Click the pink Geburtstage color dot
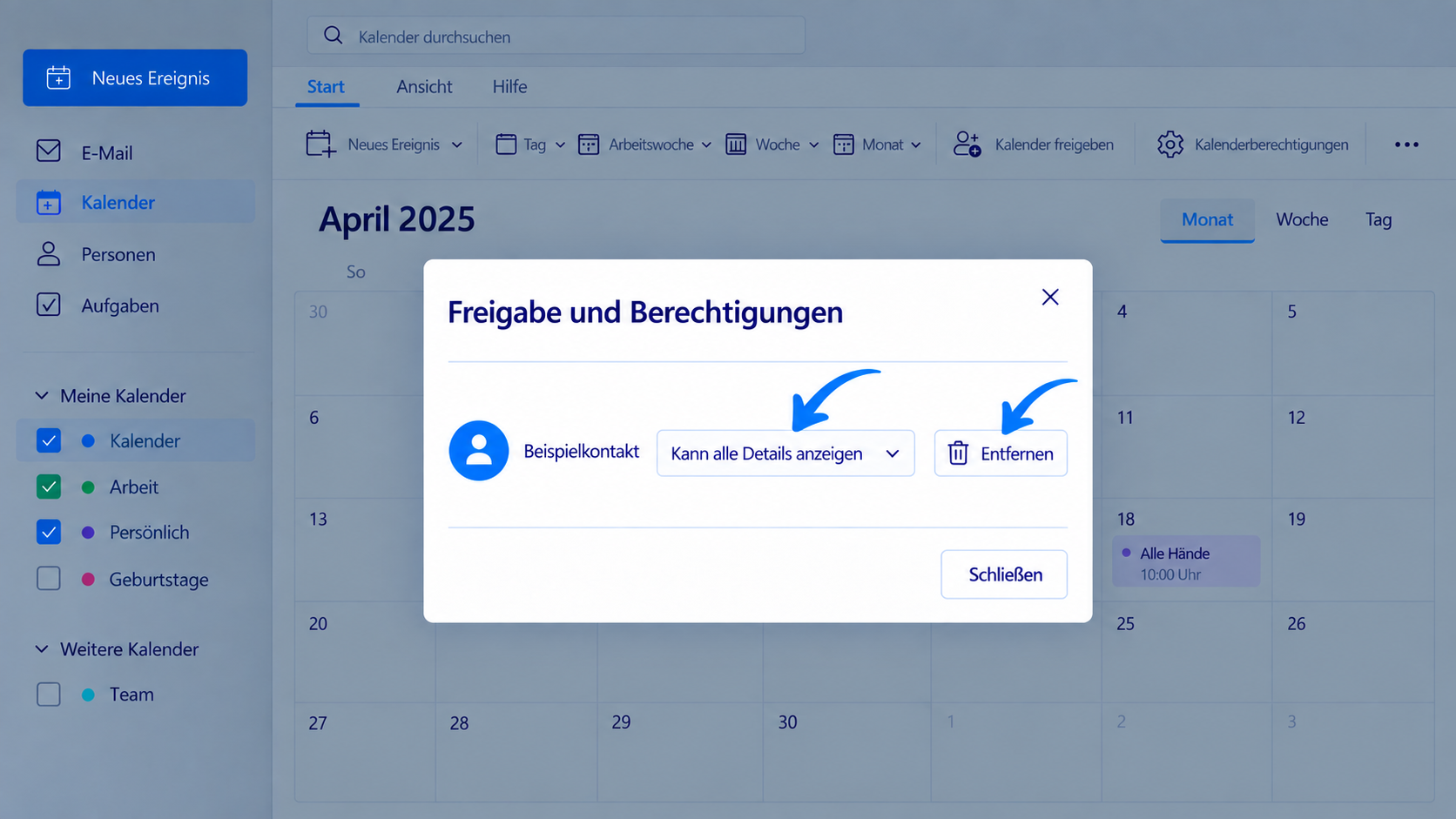This screenshot has height=819, width=1456. click(x=88, y=579)
